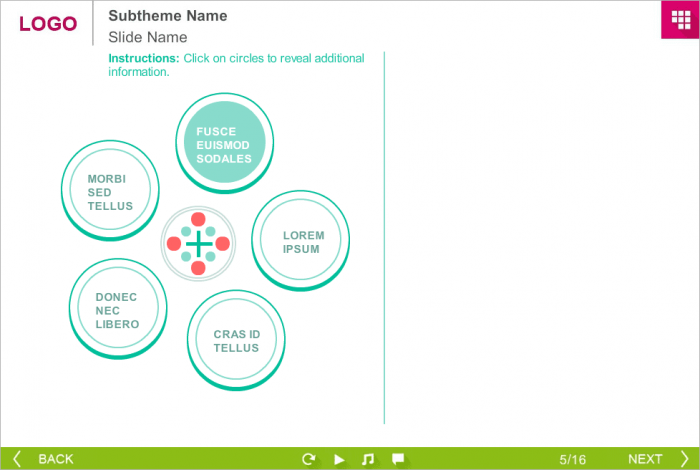Click the Subtheme Name heading

click(x=167, y=16)
